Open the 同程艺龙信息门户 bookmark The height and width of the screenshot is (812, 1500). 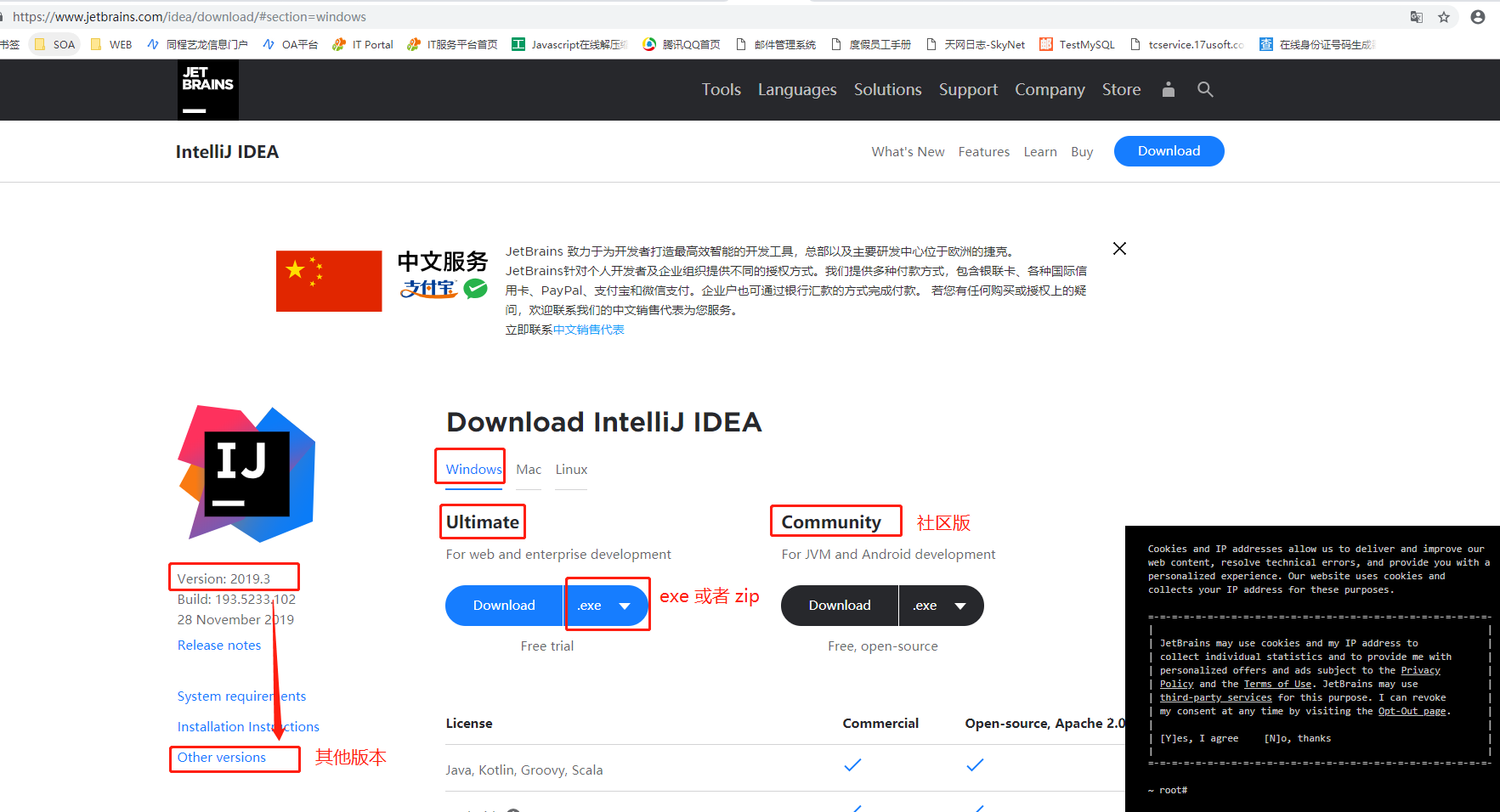(x=197, y=44)
